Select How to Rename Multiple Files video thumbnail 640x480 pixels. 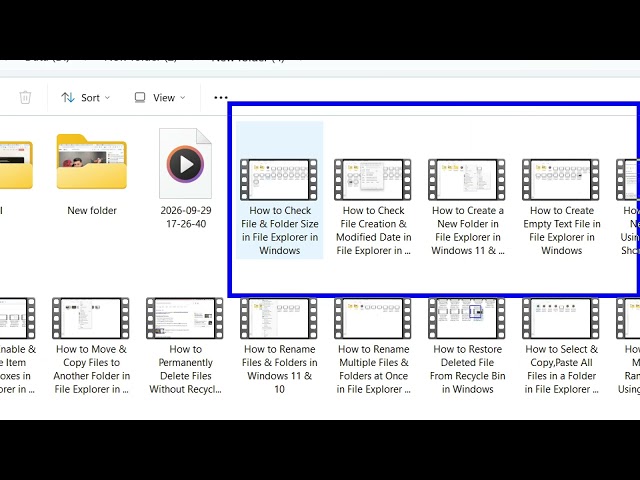(373, 318)
